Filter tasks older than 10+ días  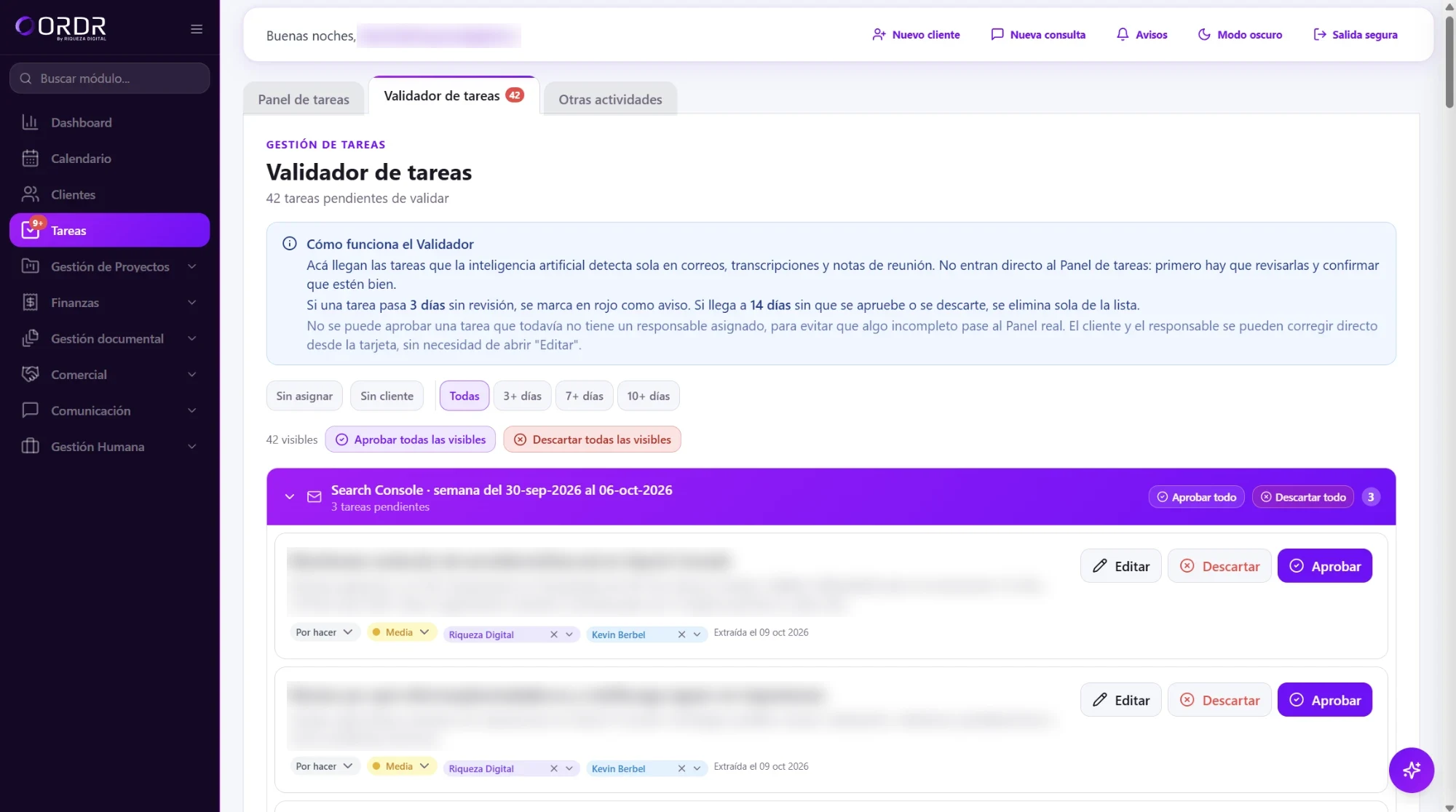click(x=648, y=396)
